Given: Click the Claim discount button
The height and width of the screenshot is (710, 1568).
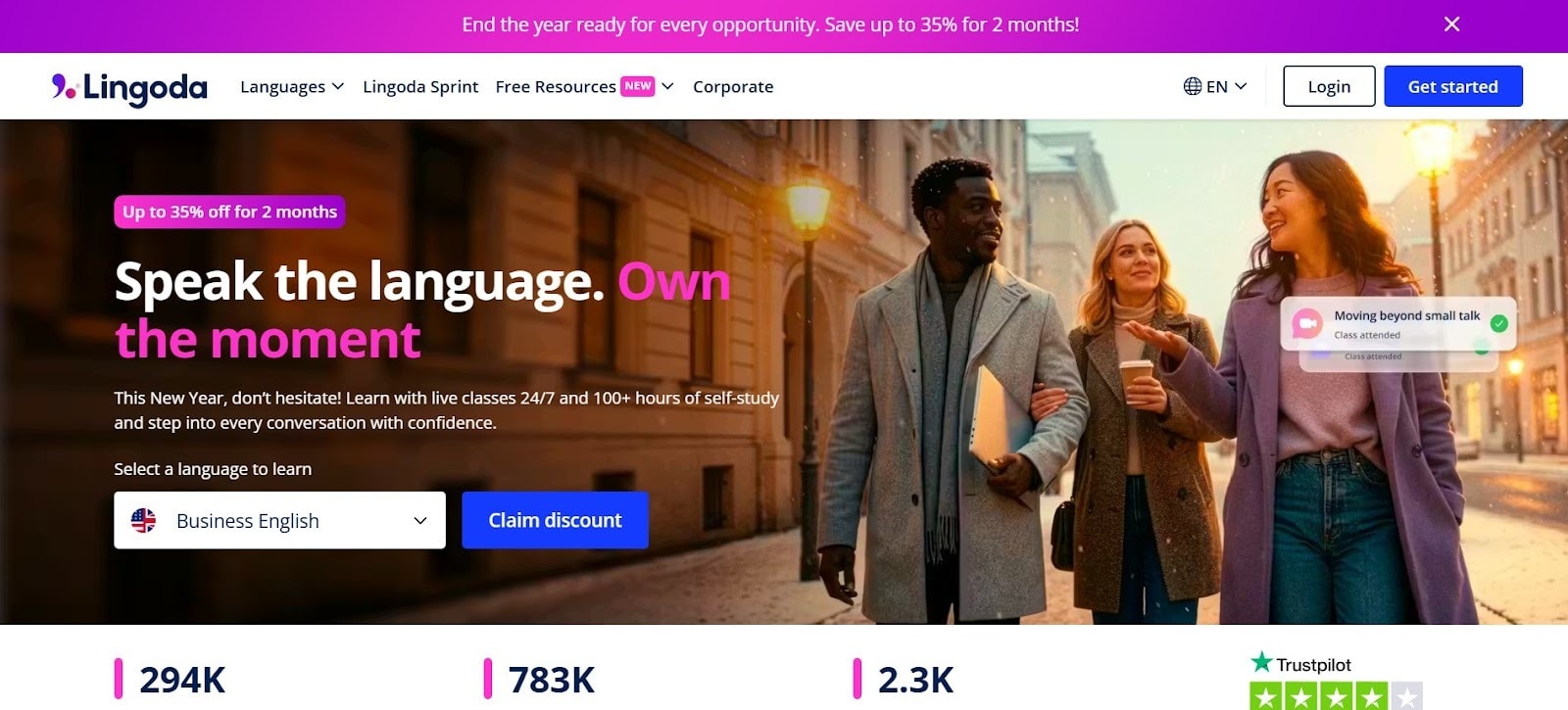Looking at the screenshot, I should click(x=555, y=520).
